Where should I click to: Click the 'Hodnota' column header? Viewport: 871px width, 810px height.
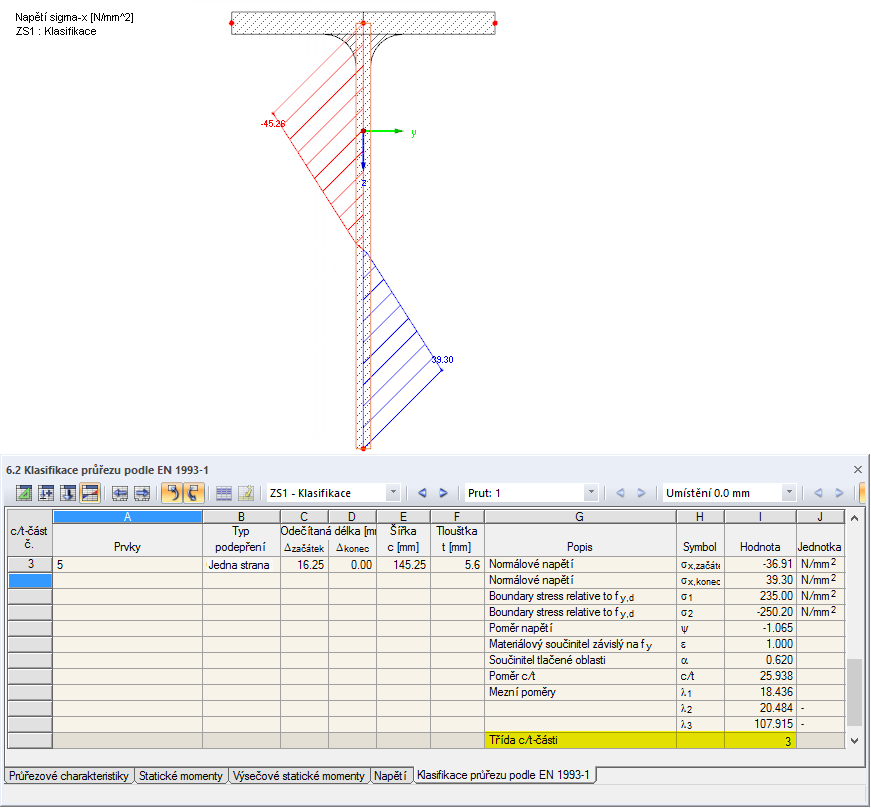click(x=760, y=547)
